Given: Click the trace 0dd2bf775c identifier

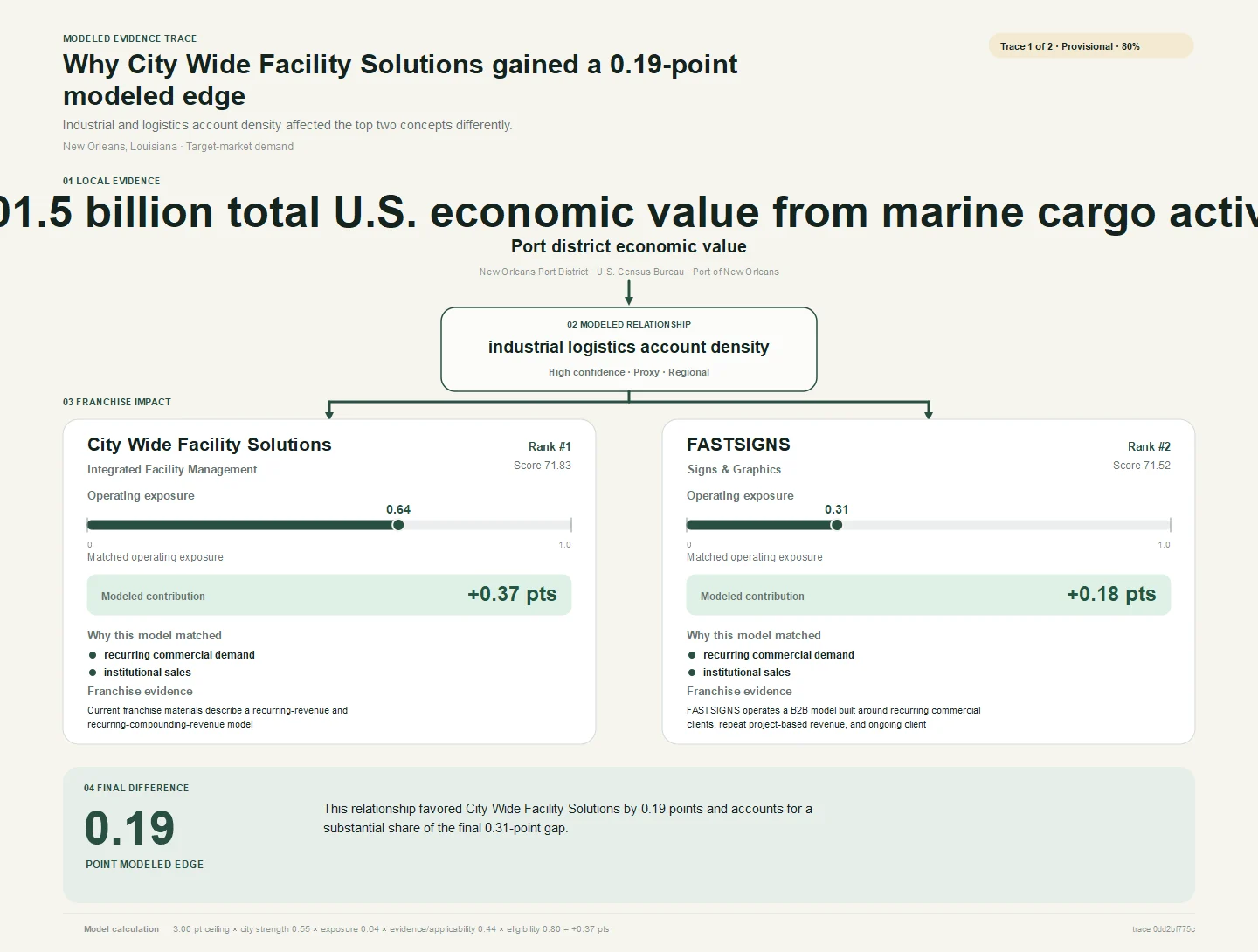Looking at the screenshot, I should 1164,929.
